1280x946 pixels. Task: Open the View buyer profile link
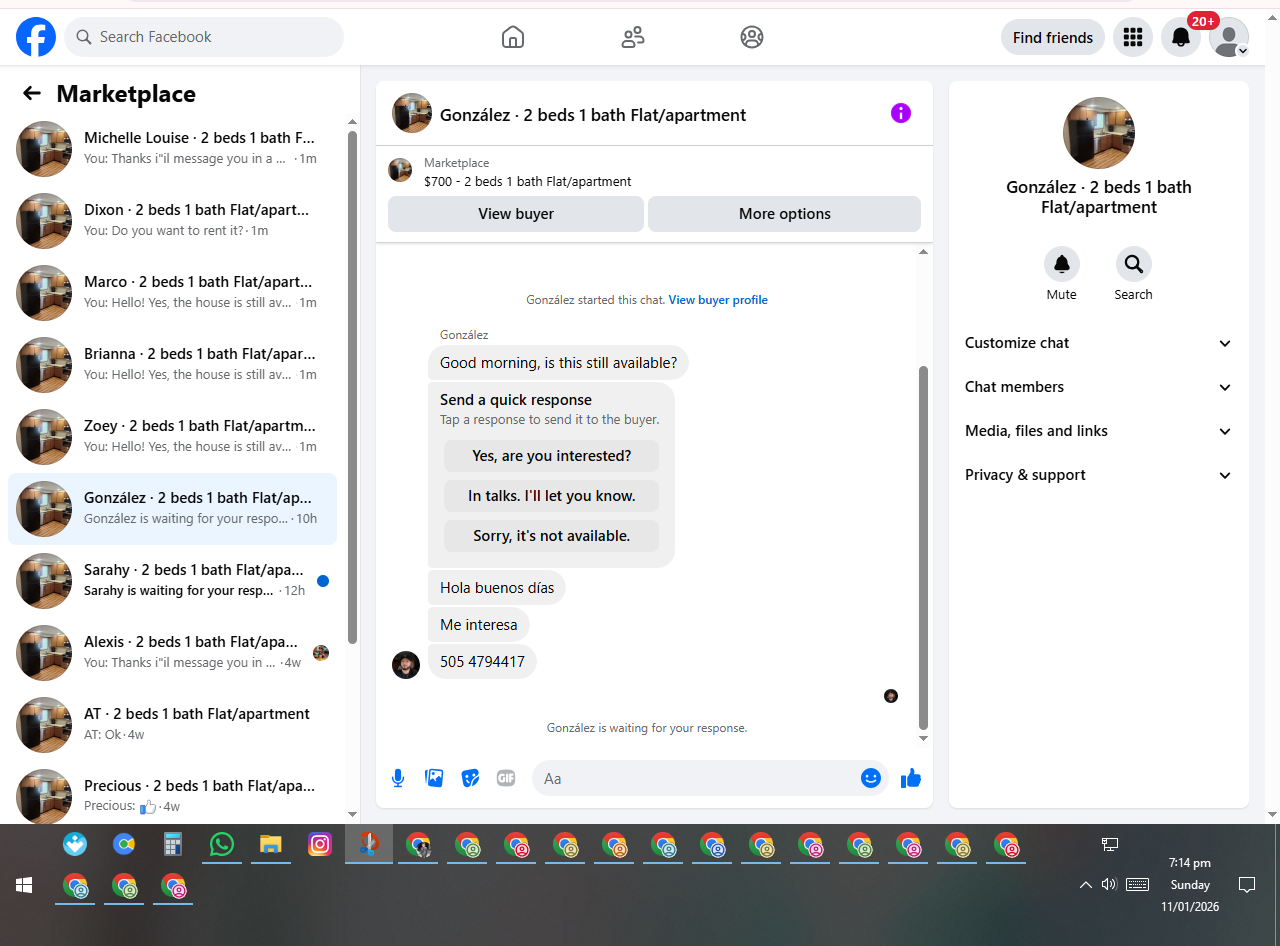[718, 300]
